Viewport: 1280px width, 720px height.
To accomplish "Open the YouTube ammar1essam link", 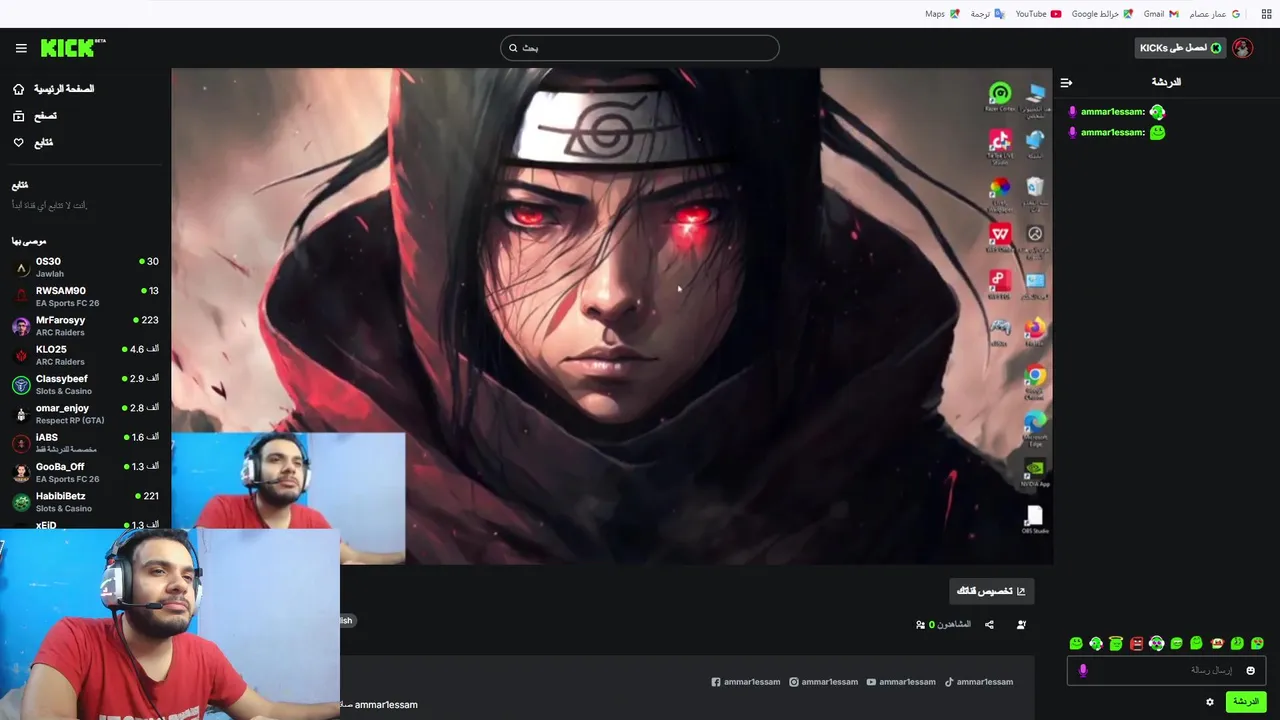I will pyautogui.click(x=901, y=682).
